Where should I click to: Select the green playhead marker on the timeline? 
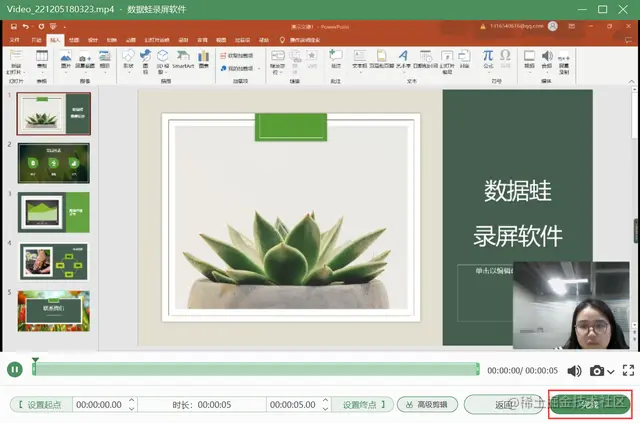(x=35, y=361)
